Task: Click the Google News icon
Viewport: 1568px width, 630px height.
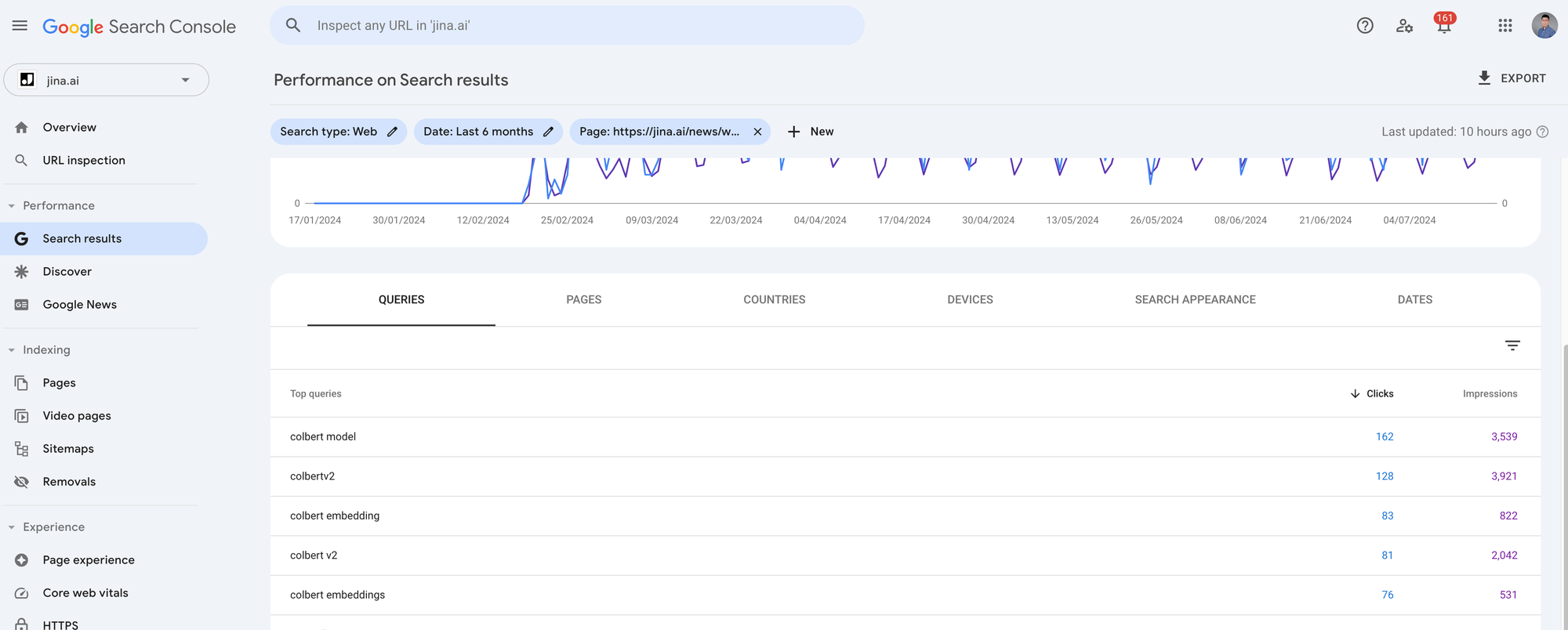Action: 21,304
